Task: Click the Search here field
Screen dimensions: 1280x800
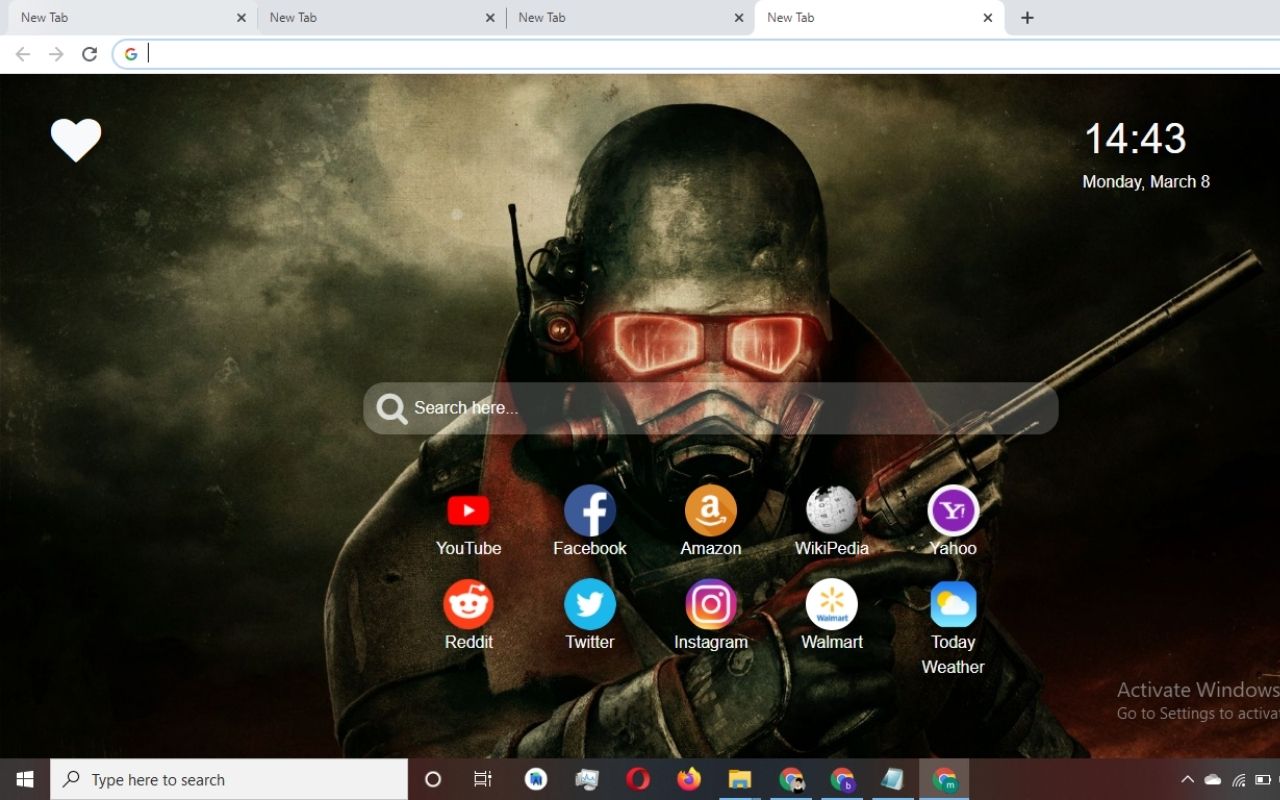Action: [x=710, y=408]
